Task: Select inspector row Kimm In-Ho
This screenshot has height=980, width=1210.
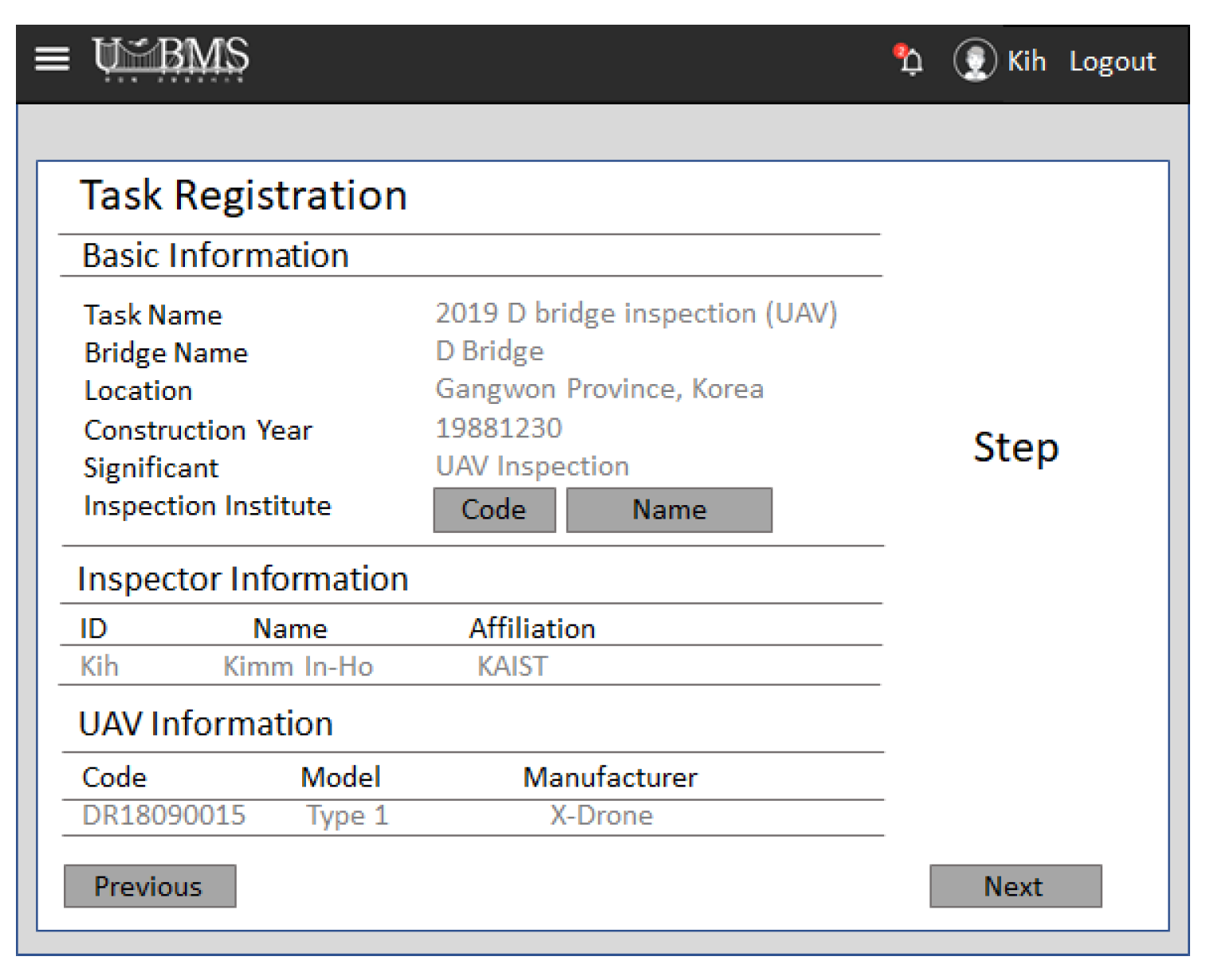Action: [298, 666]
